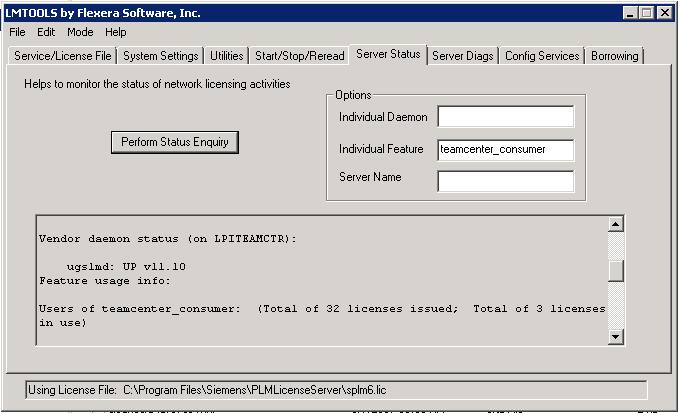679x413 pixels.
Task: Open the Mode menu
Action: tap(80, 32)
